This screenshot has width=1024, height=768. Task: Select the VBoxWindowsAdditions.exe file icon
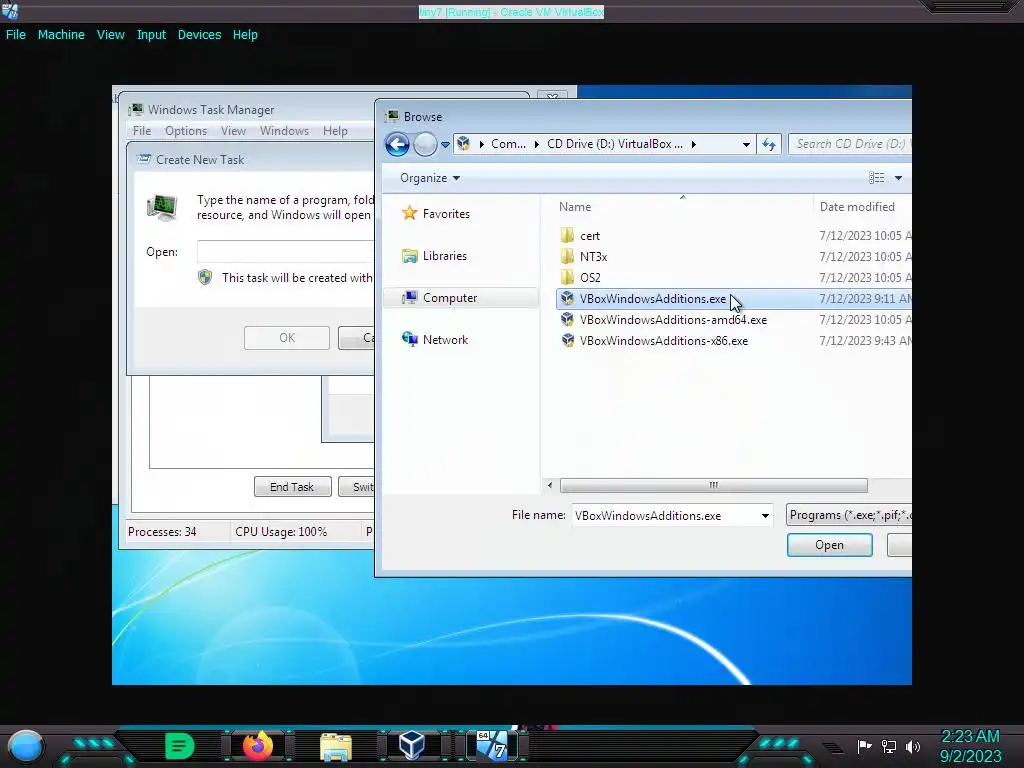[x=568, y=298]
